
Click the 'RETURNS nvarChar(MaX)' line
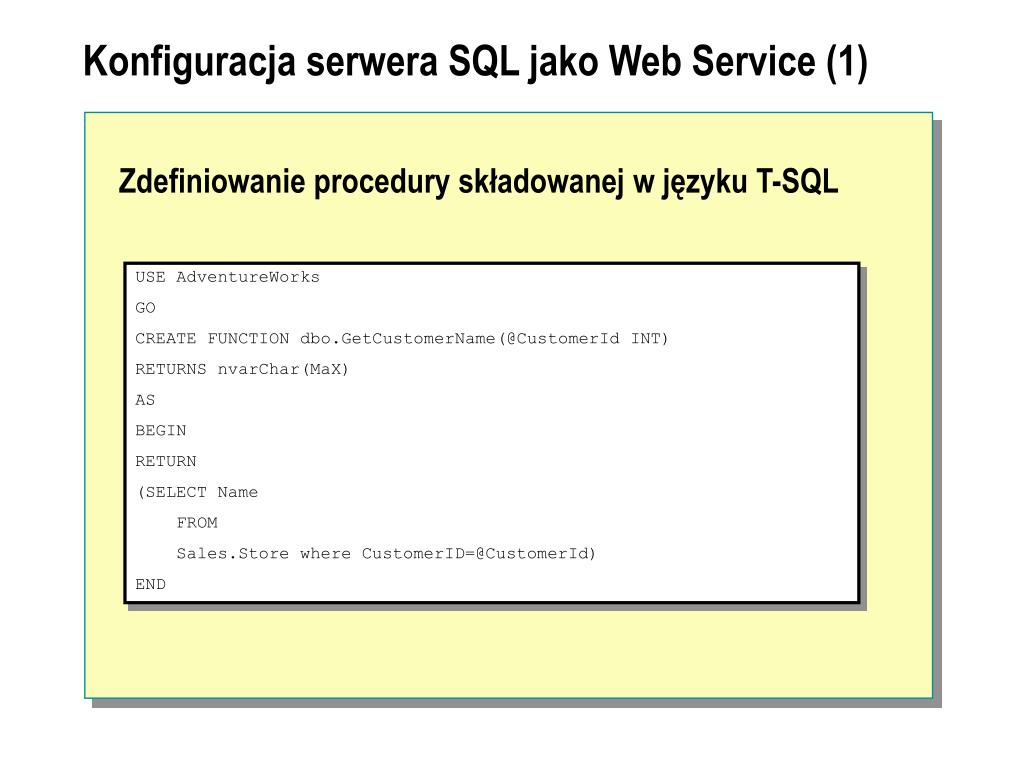[x=242, y=369]
